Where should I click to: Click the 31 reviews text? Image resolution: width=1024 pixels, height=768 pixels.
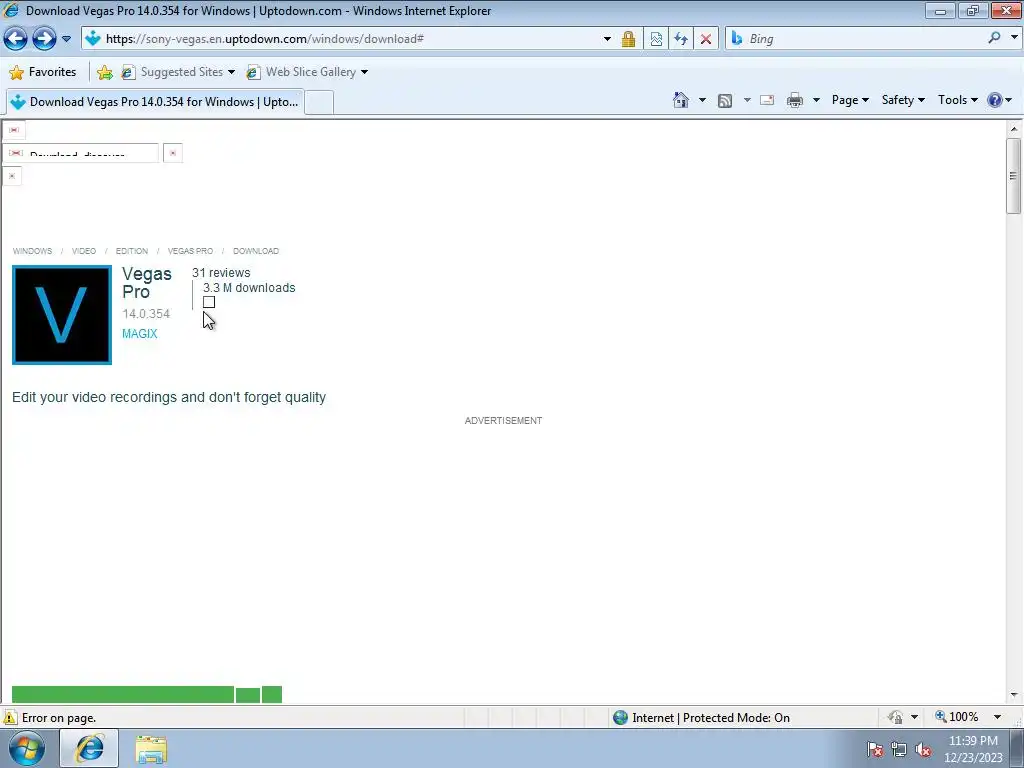coord(221,273)
